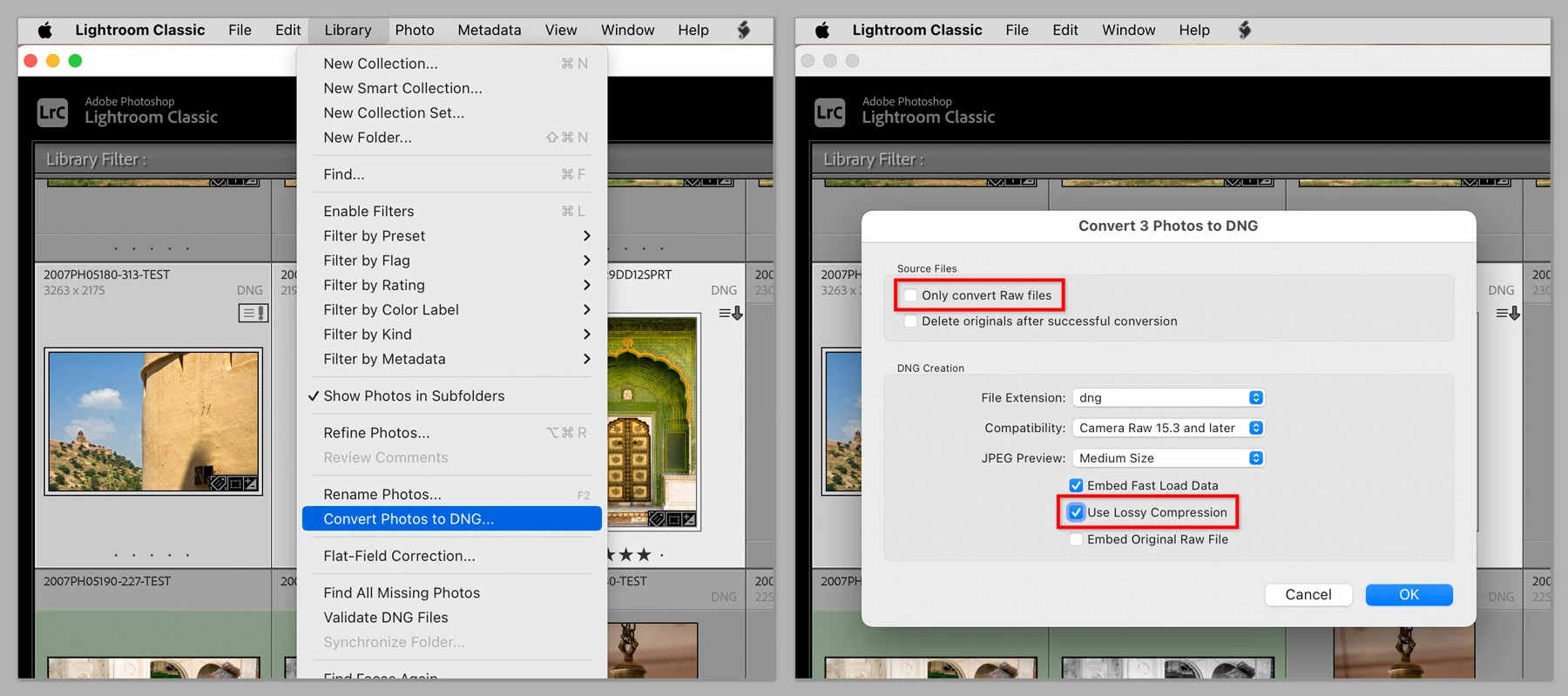This screenshot has width=1568, height=696.
Task: Uncheck Embed Fast Load Data
Action: pyautogui.click(x=1077, y=485)
